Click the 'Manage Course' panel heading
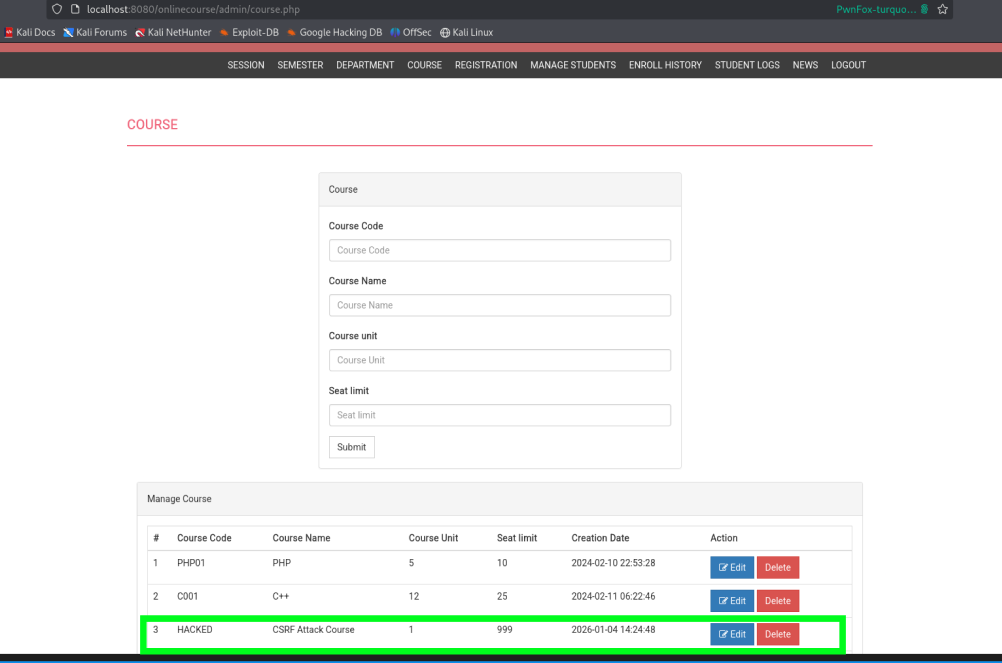Screen dimensions: 1002x663 pyautogui.click(x=180, y=499)
